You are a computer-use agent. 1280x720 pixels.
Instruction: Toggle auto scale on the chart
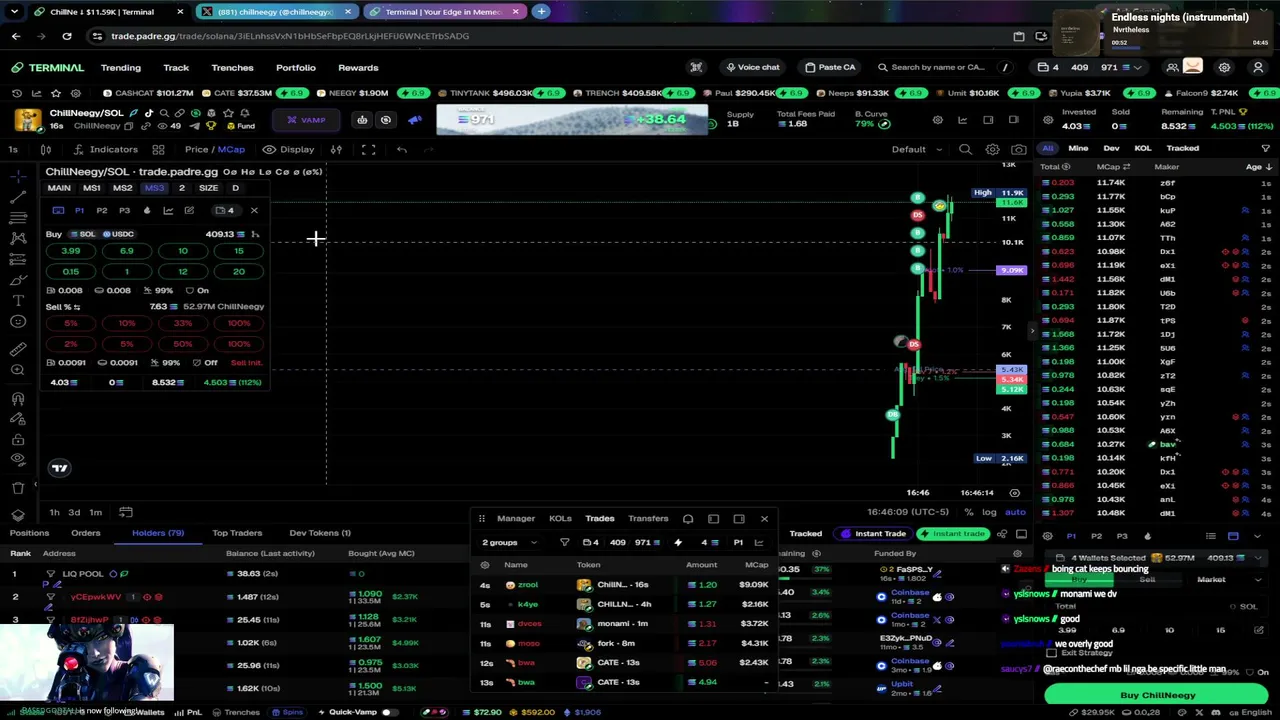(x=1015, y=512)
